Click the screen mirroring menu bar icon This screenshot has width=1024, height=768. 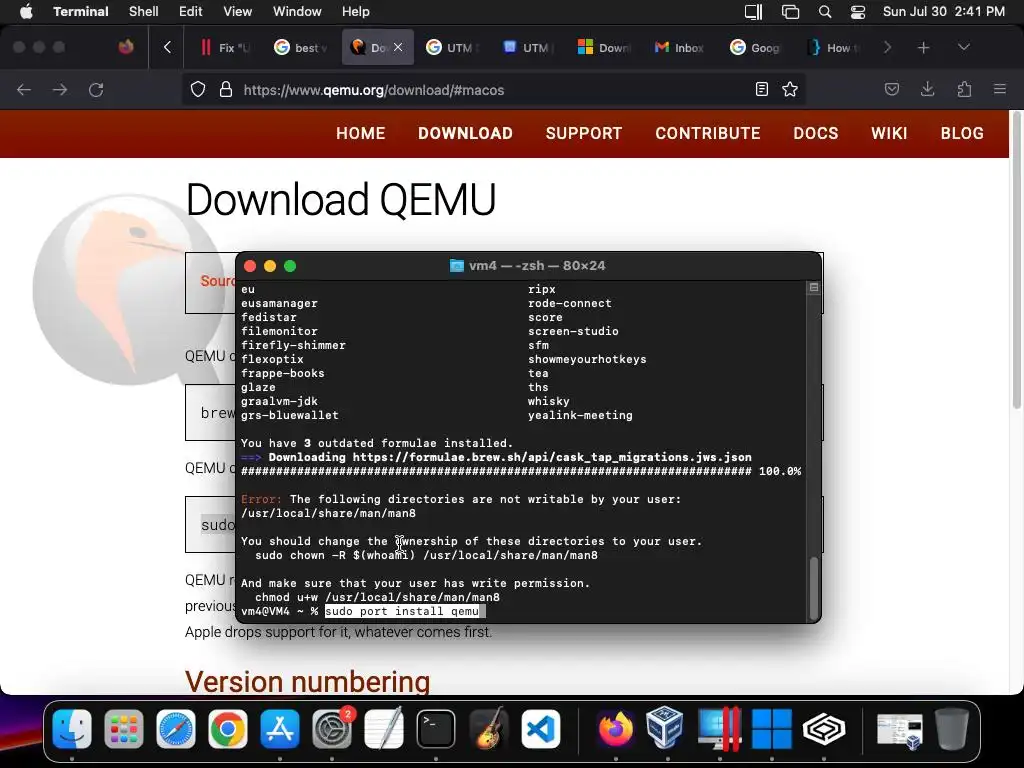(x=754, y=12)
